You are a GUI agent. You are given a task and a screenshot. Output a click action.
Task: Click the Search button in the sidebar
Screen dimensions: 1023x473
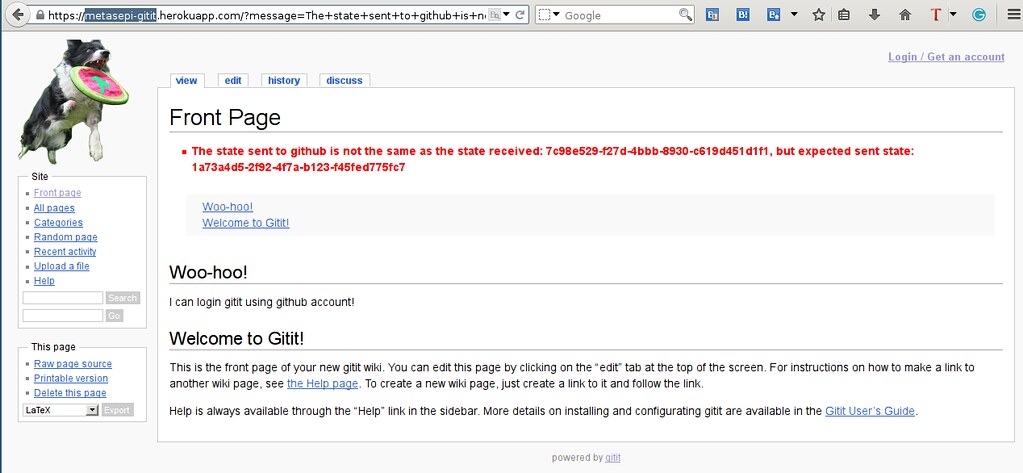(x=123, y=298)
